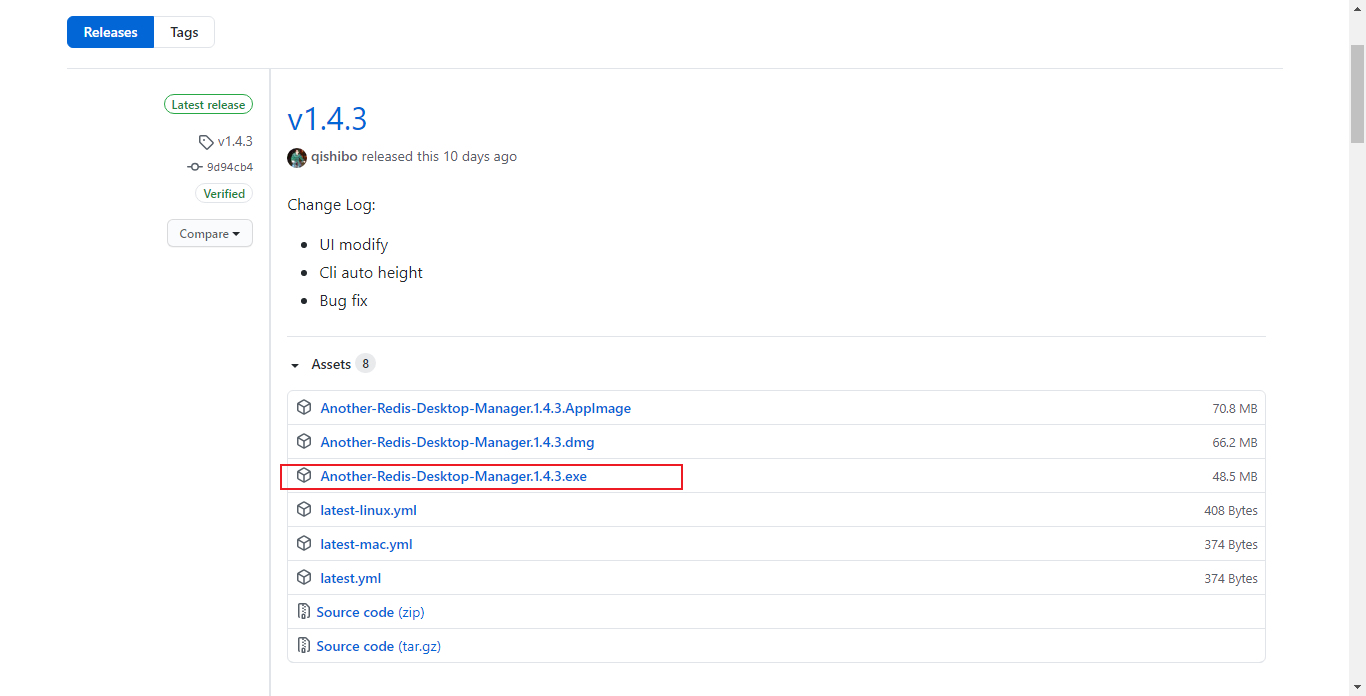This screenshot has width=1366, height=696.
Task: Click the package icon beside latest-linux.yml
Action: pos(304,510)
